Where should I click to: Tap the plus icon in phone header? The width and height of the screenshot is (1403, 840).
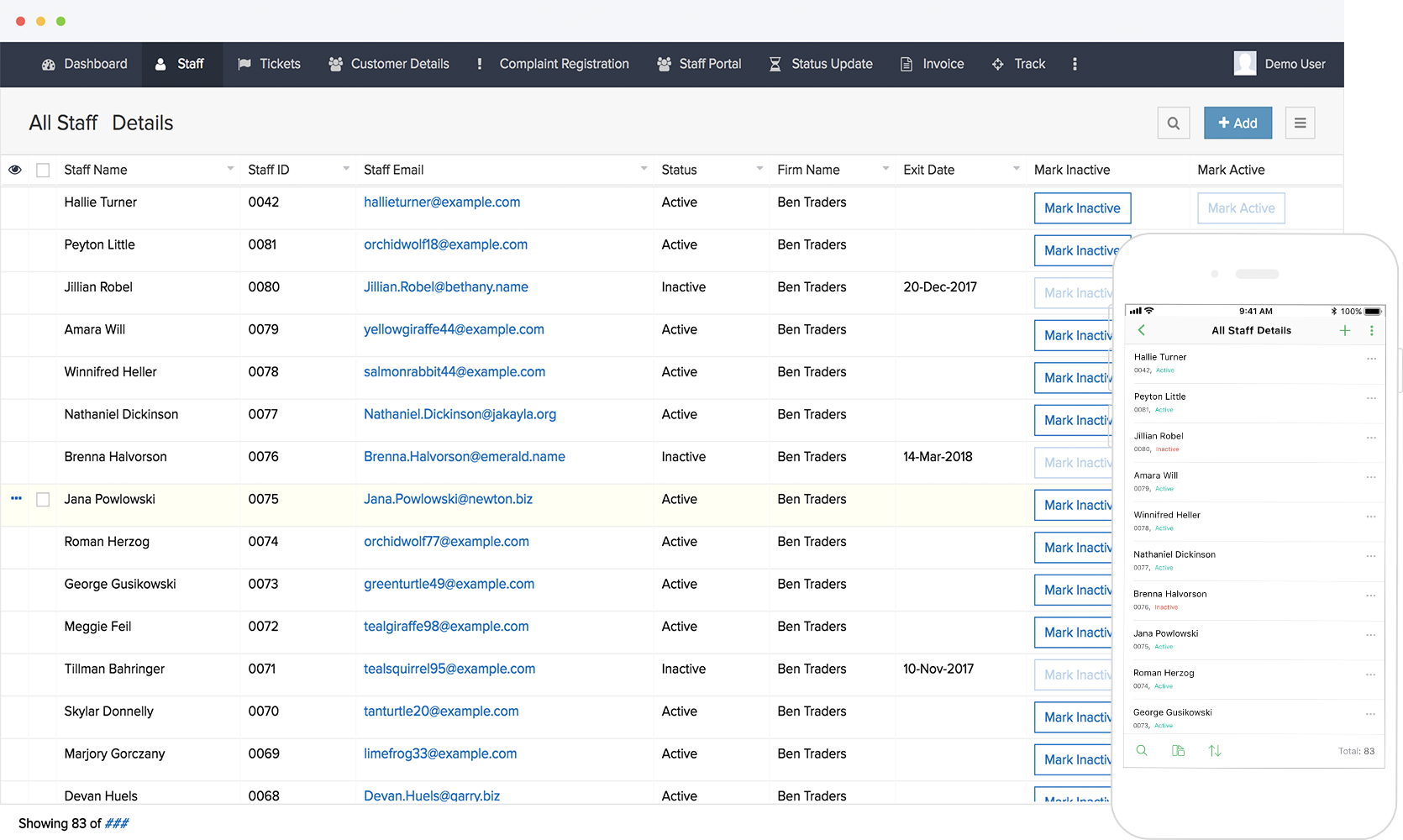click(x=1345, y=330)
